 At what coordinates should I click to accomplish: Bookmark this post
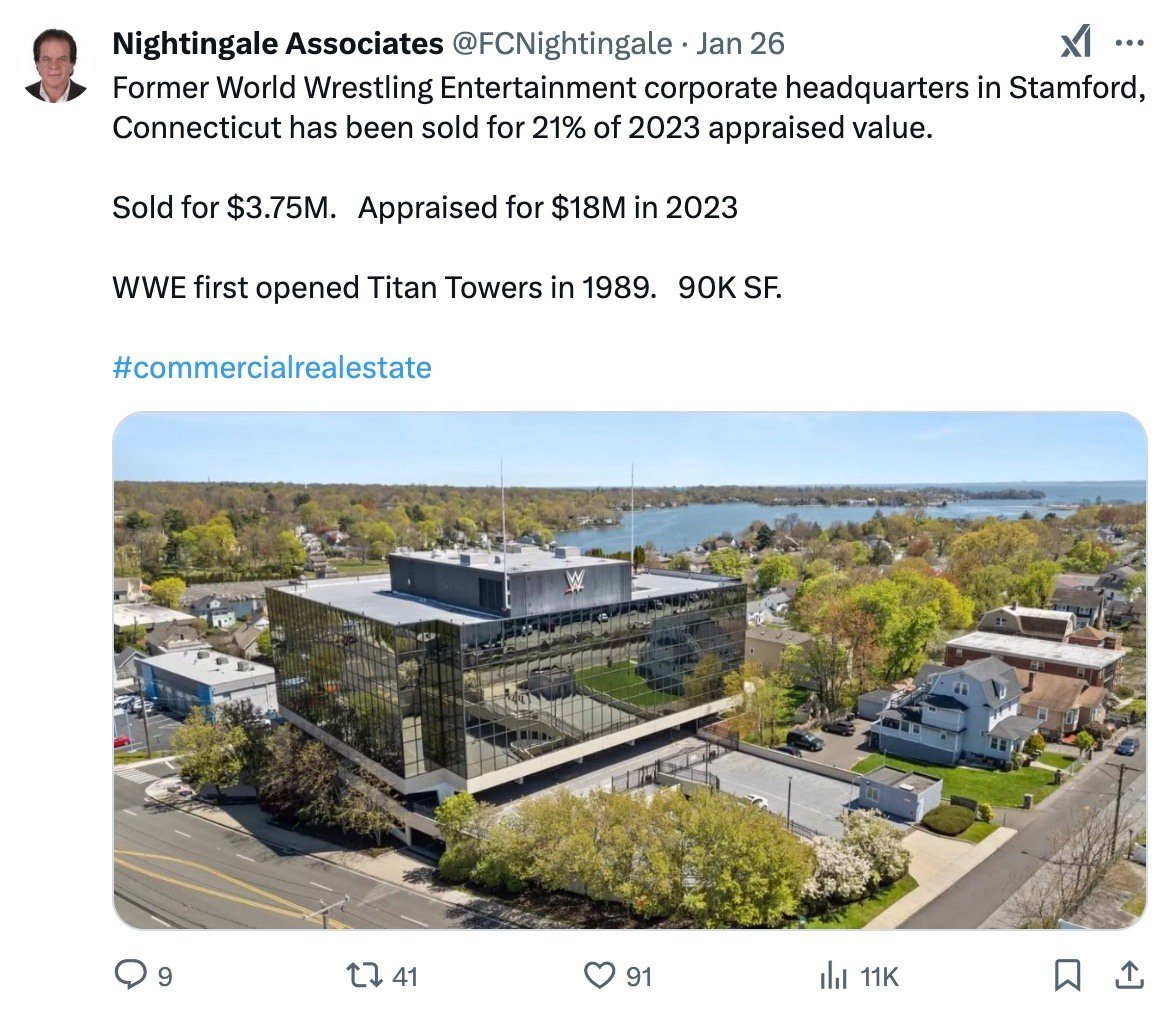click(1067, 975)
